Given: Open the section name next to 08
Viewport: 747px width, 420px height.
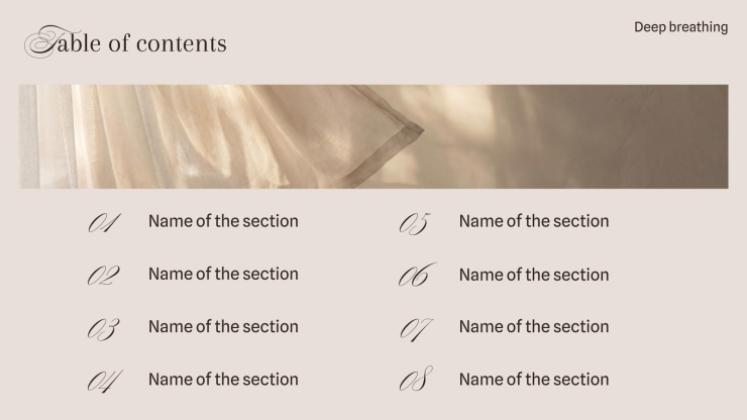Looking at the screenshot, I should 533,379.
